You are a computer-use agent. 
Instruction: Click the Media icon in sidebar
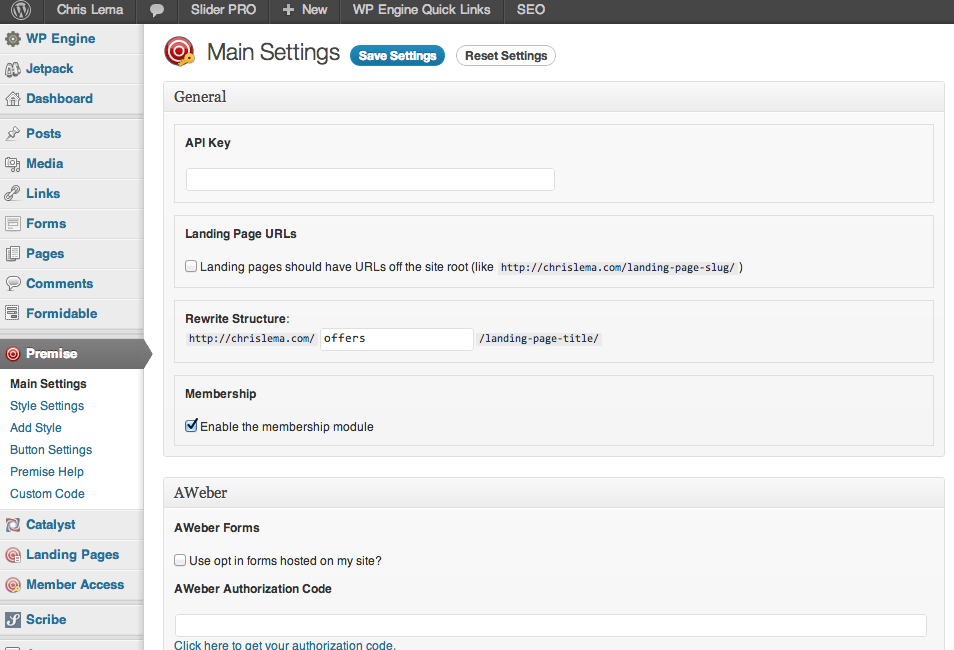click(x=13, y=164)
